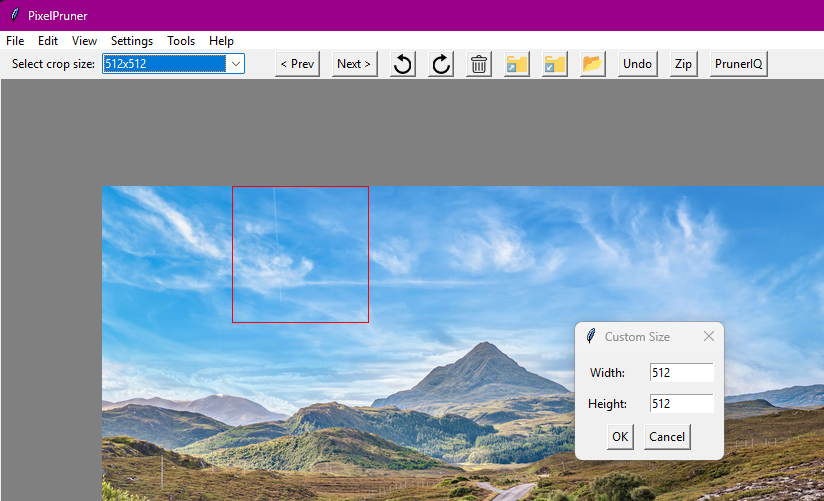This screenshot has height=501, width=824.
Task: Expand the crop size dropdown arrow
Action: [235, 64]
